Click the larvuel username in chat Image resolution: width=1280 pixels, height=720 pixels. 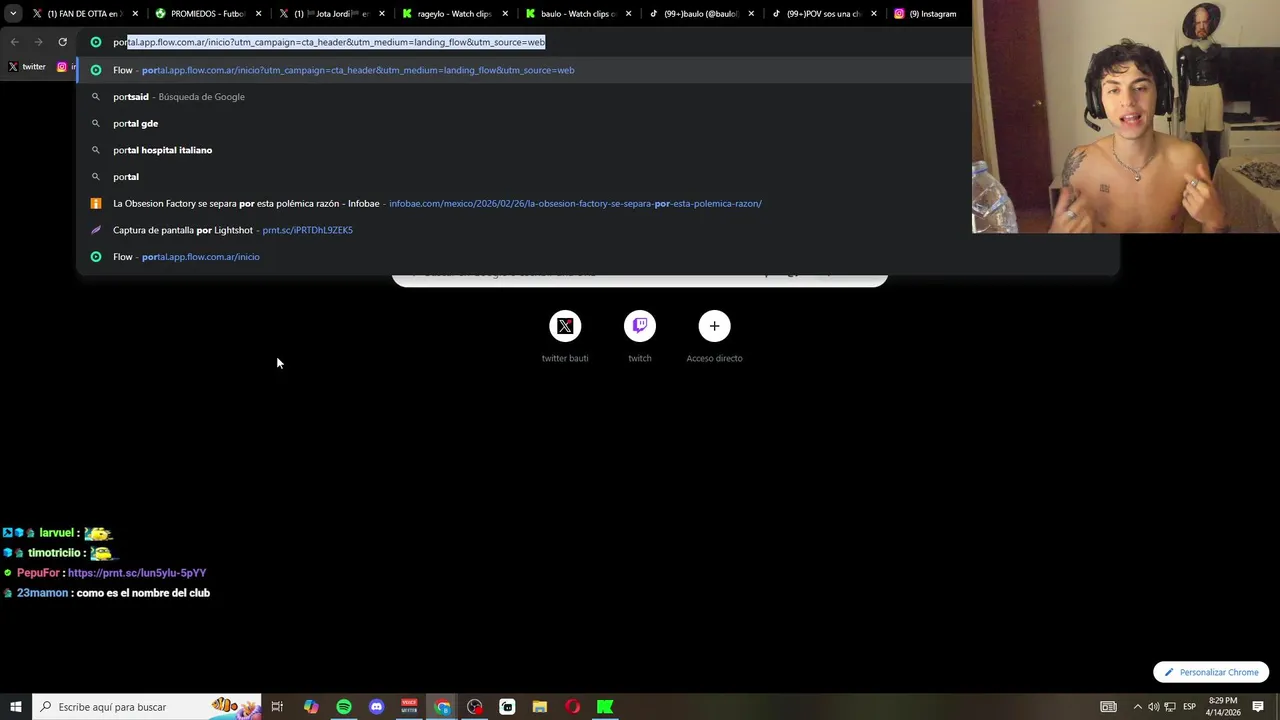[57, 533]
